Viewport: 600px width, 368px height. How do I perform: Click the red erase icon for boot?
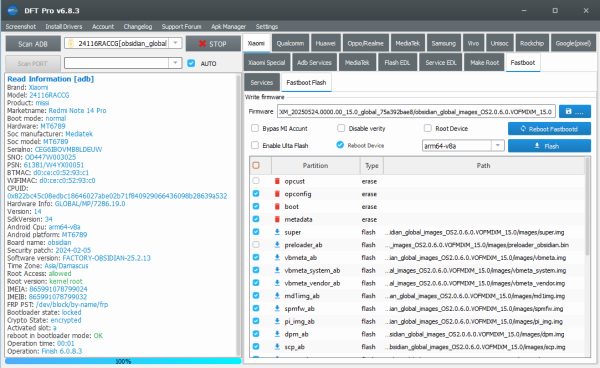[277, 207]
